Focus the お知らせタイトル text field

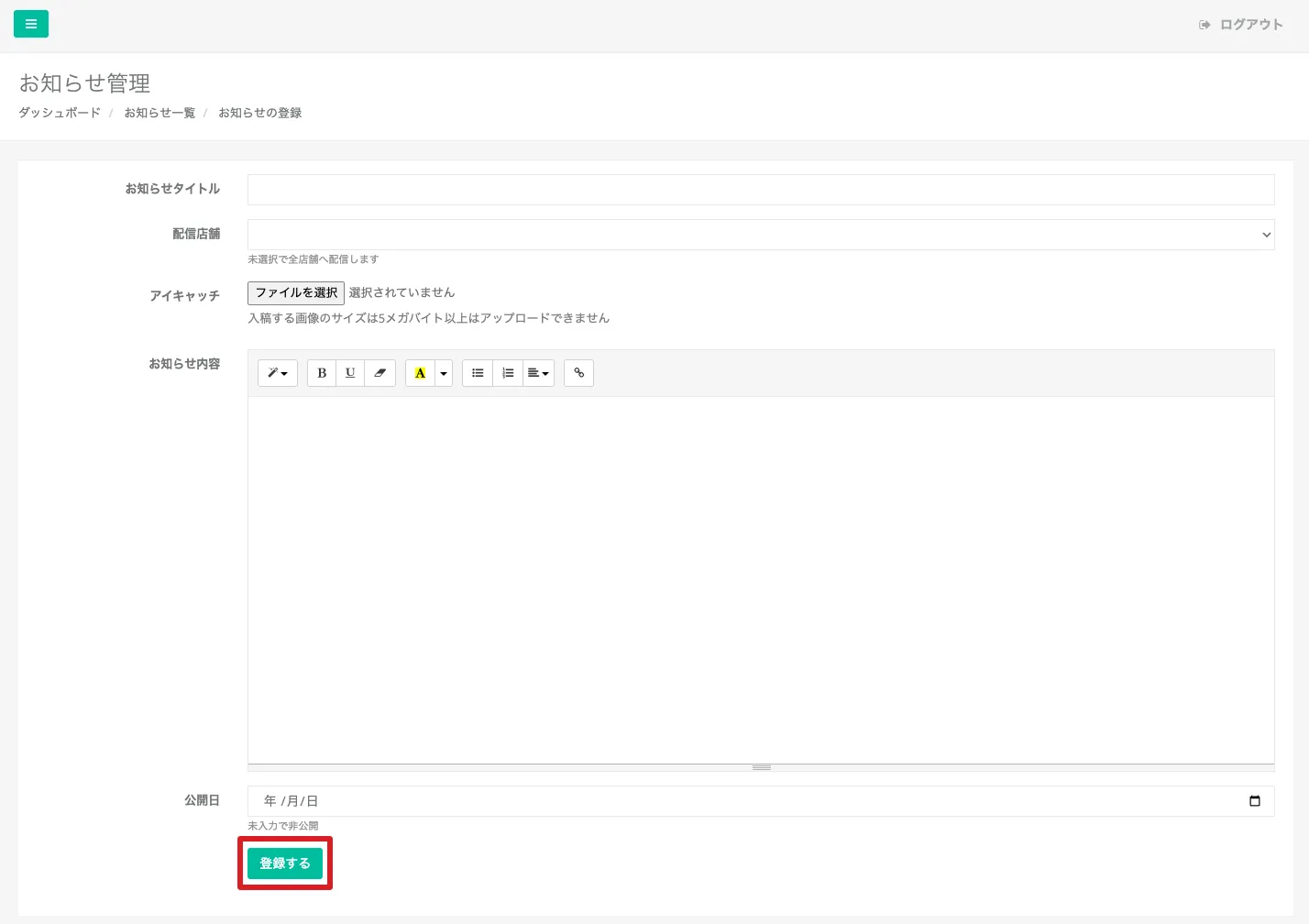coord(760,190)
